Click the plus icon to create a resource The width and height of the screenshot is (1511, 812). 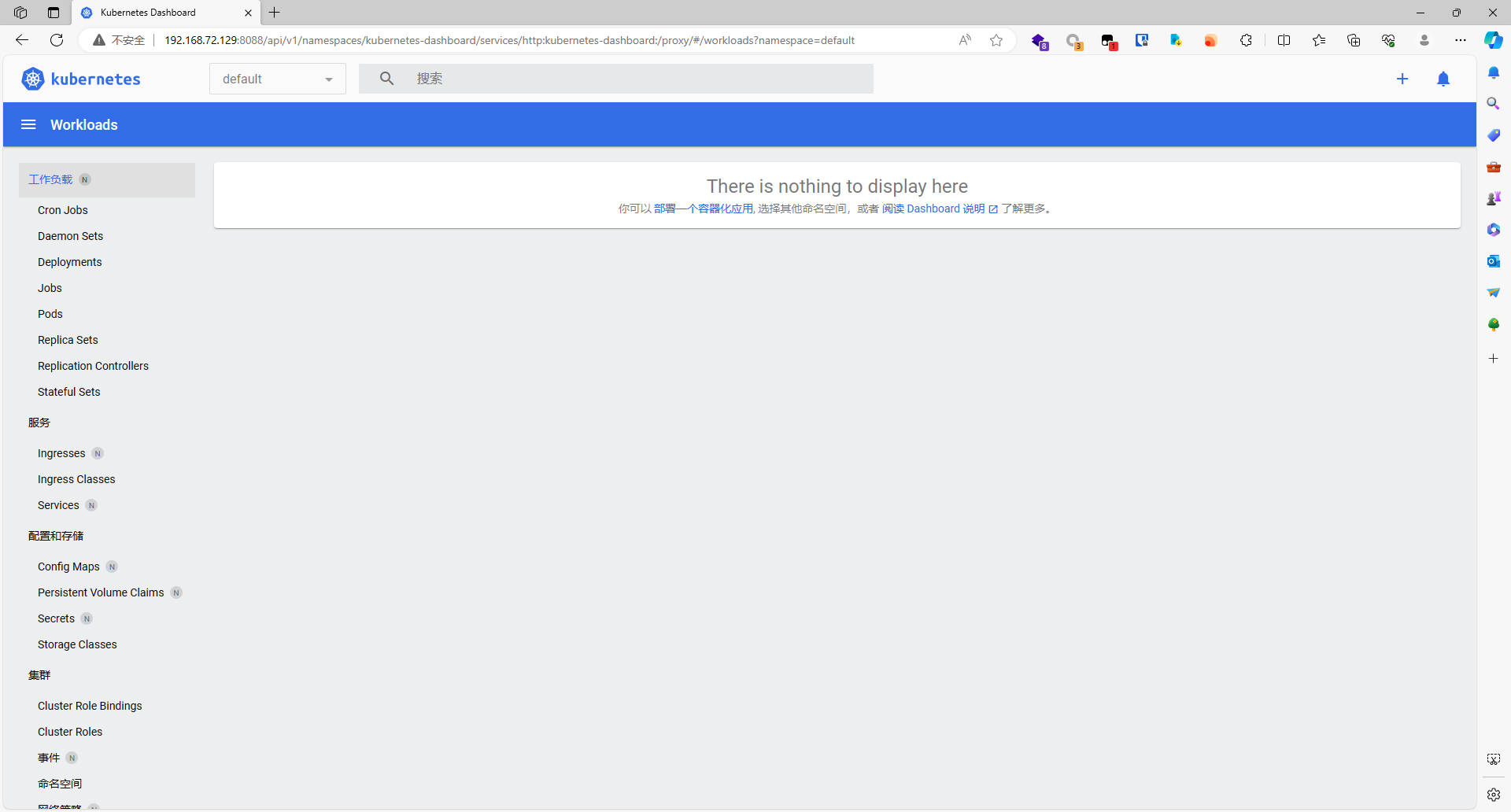1402,79
